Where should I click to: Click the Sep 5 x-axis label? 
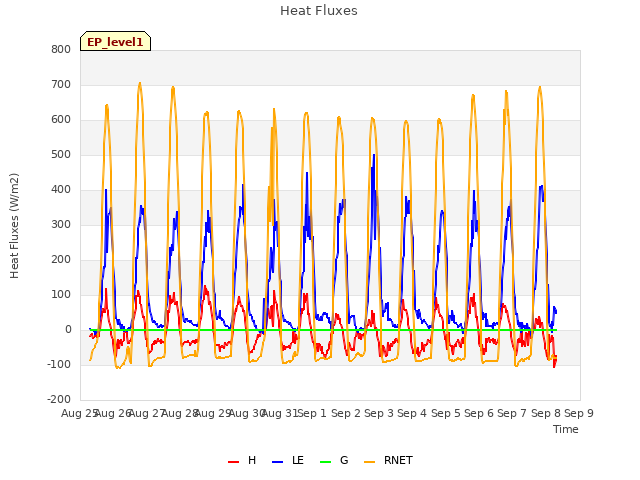(x=446, y=413)
